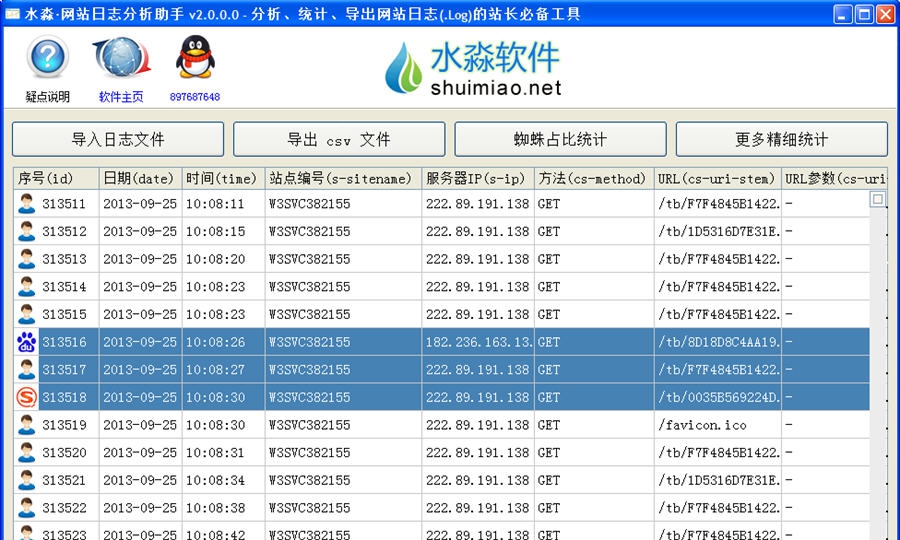Click server IP cell in row 313515
This screenshot has width=900, height=540.
(x=478, y=314)
